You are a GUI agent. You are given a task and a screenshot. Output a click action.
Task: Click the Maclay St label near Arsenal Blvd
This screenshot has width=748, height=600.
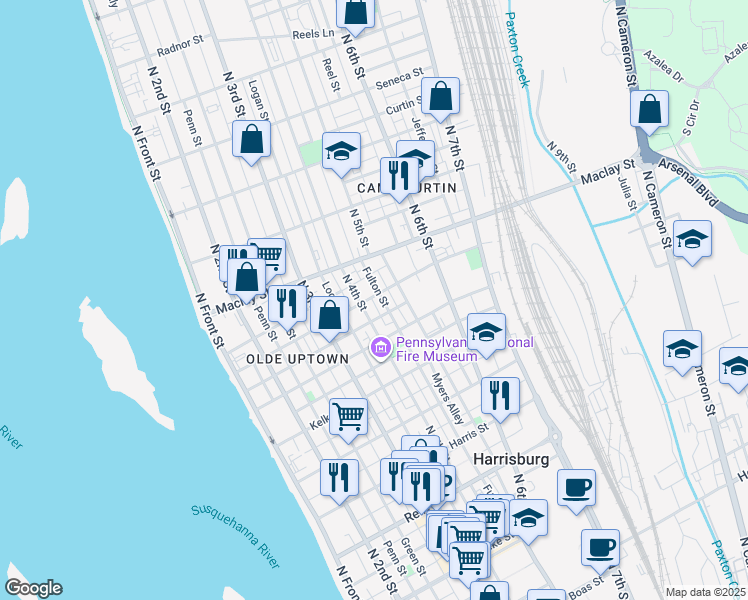pos(607,172)
